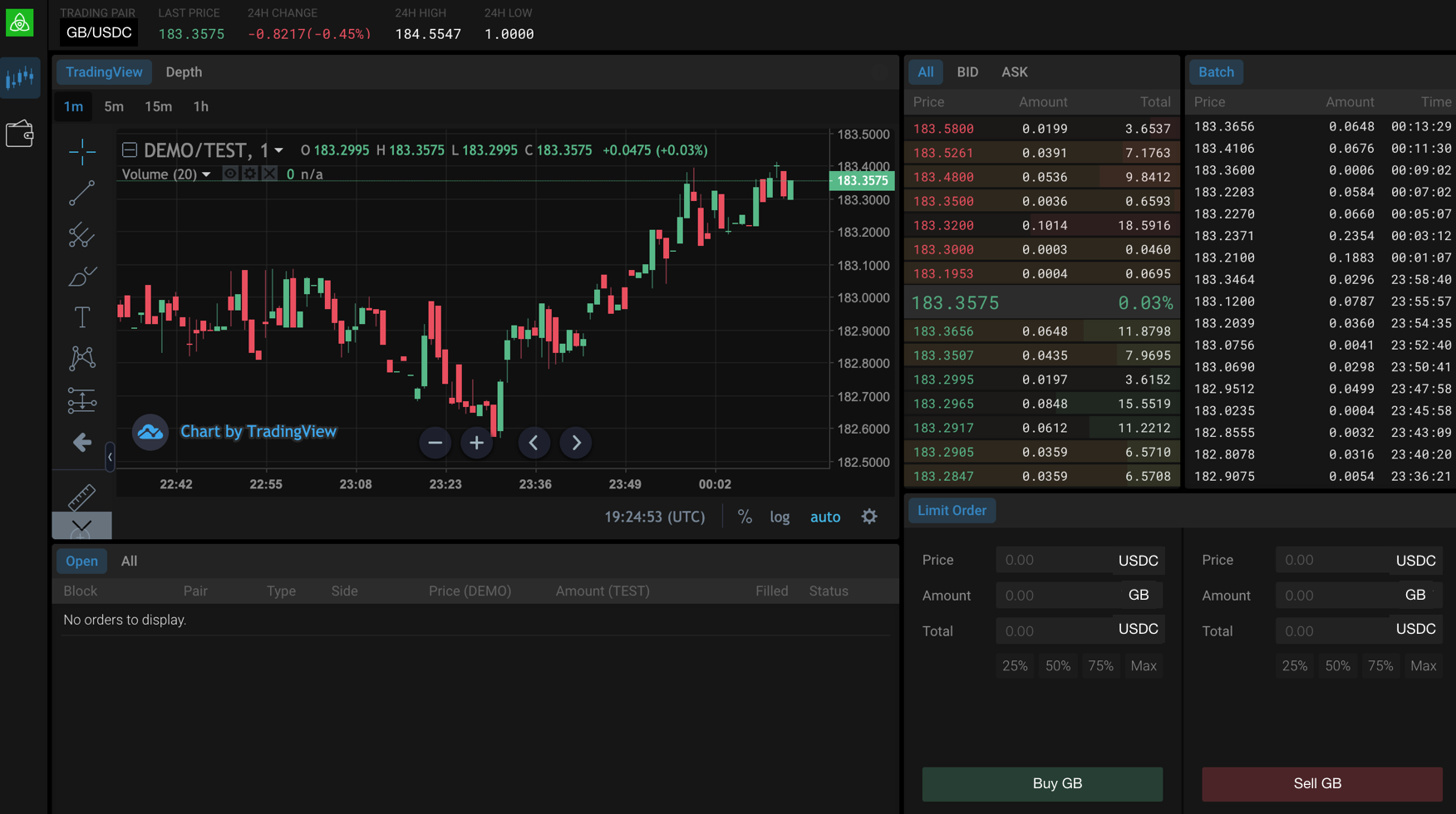This screenshot has height=814, width=1456.
Task: Open the GB/USDC trading pair selector
Action: point(99,33)
